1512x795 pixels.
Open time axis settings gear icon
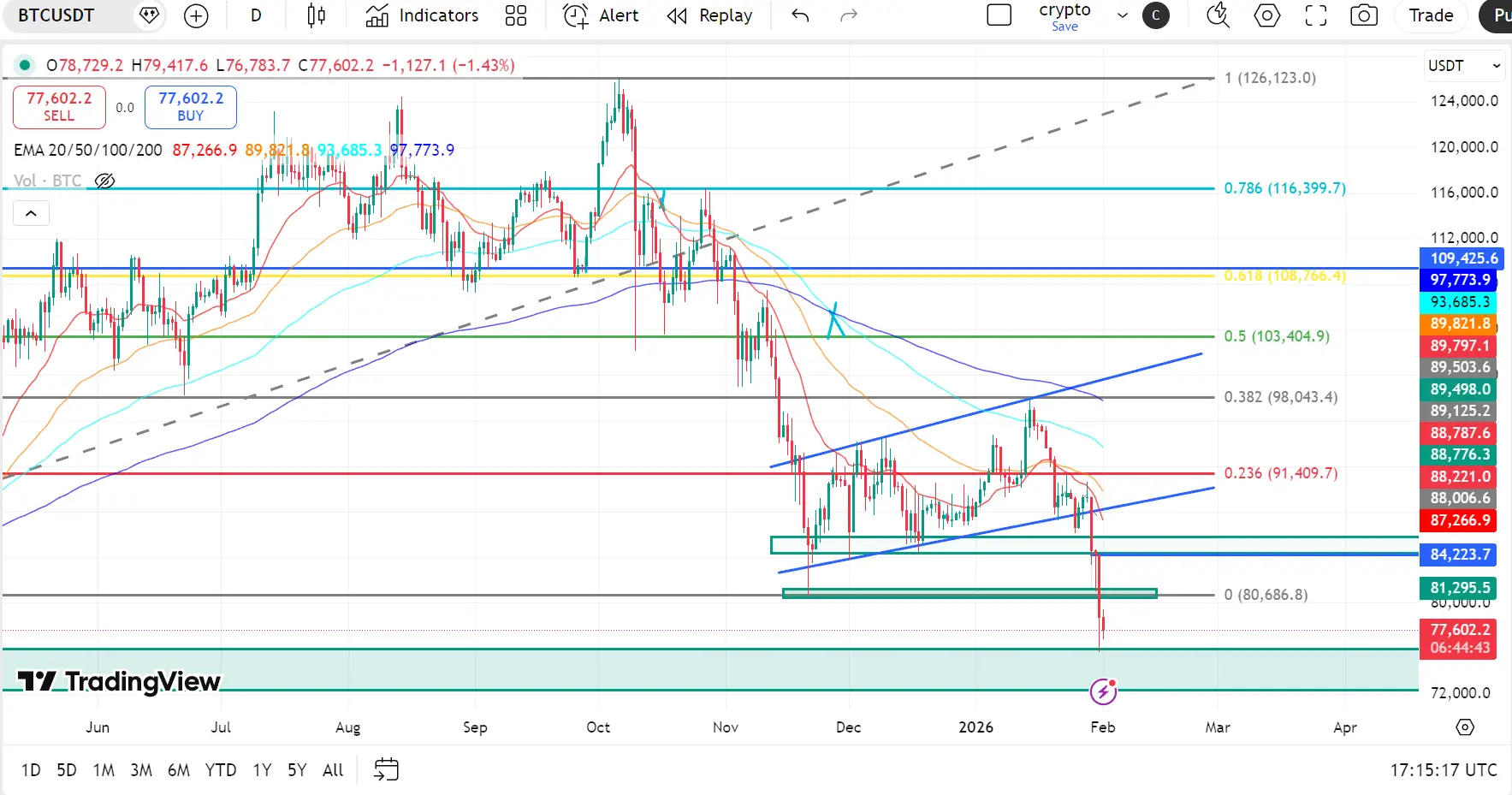[1465, 727]
